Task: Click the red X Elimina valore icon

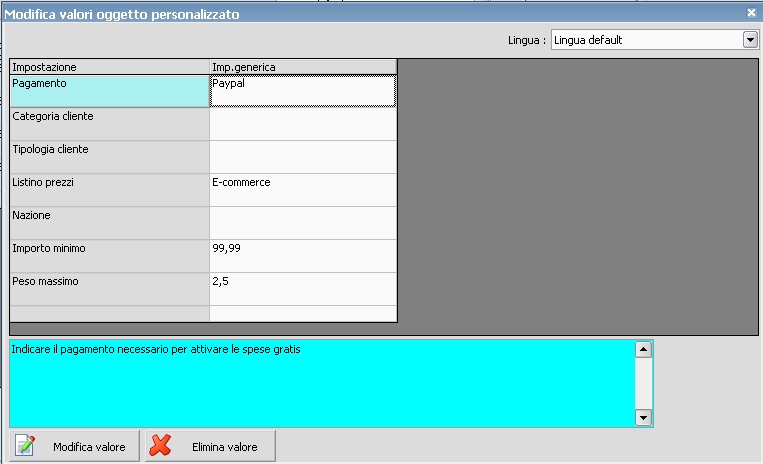Action: coord(161,446)
